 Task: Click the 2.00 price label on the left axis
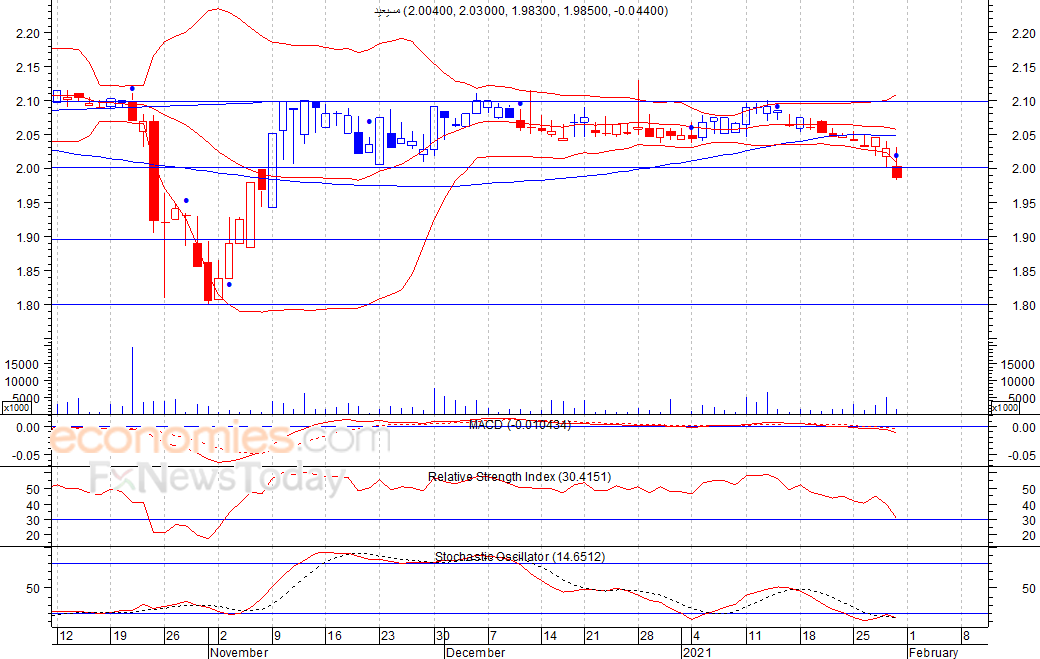click(x=28, y=169)
